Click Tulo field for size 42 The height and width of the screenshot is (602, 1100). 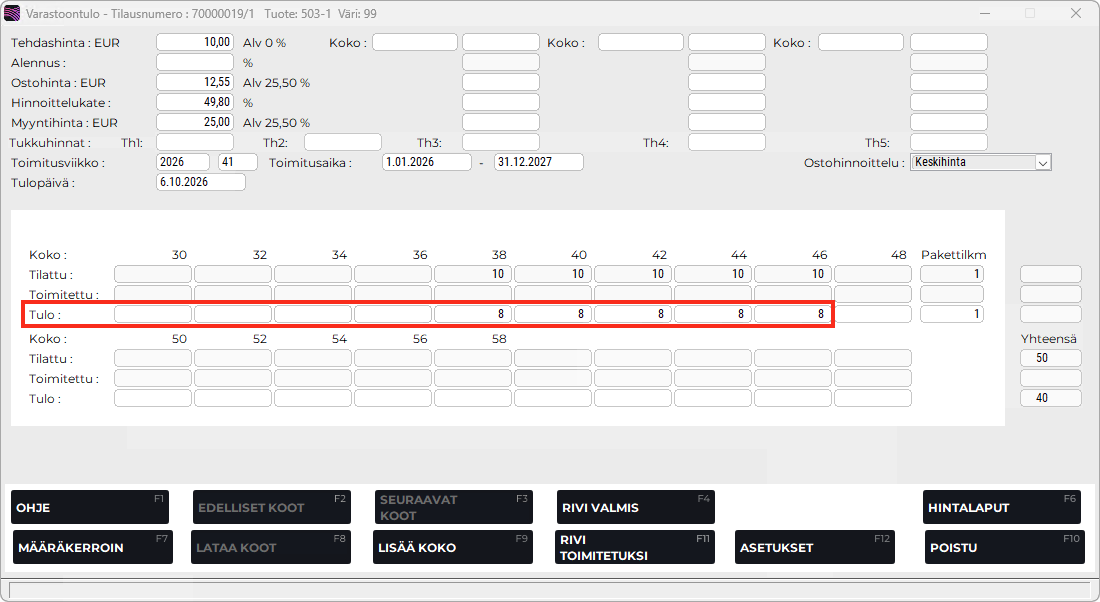pyautogui.click(x=633, y=314)
